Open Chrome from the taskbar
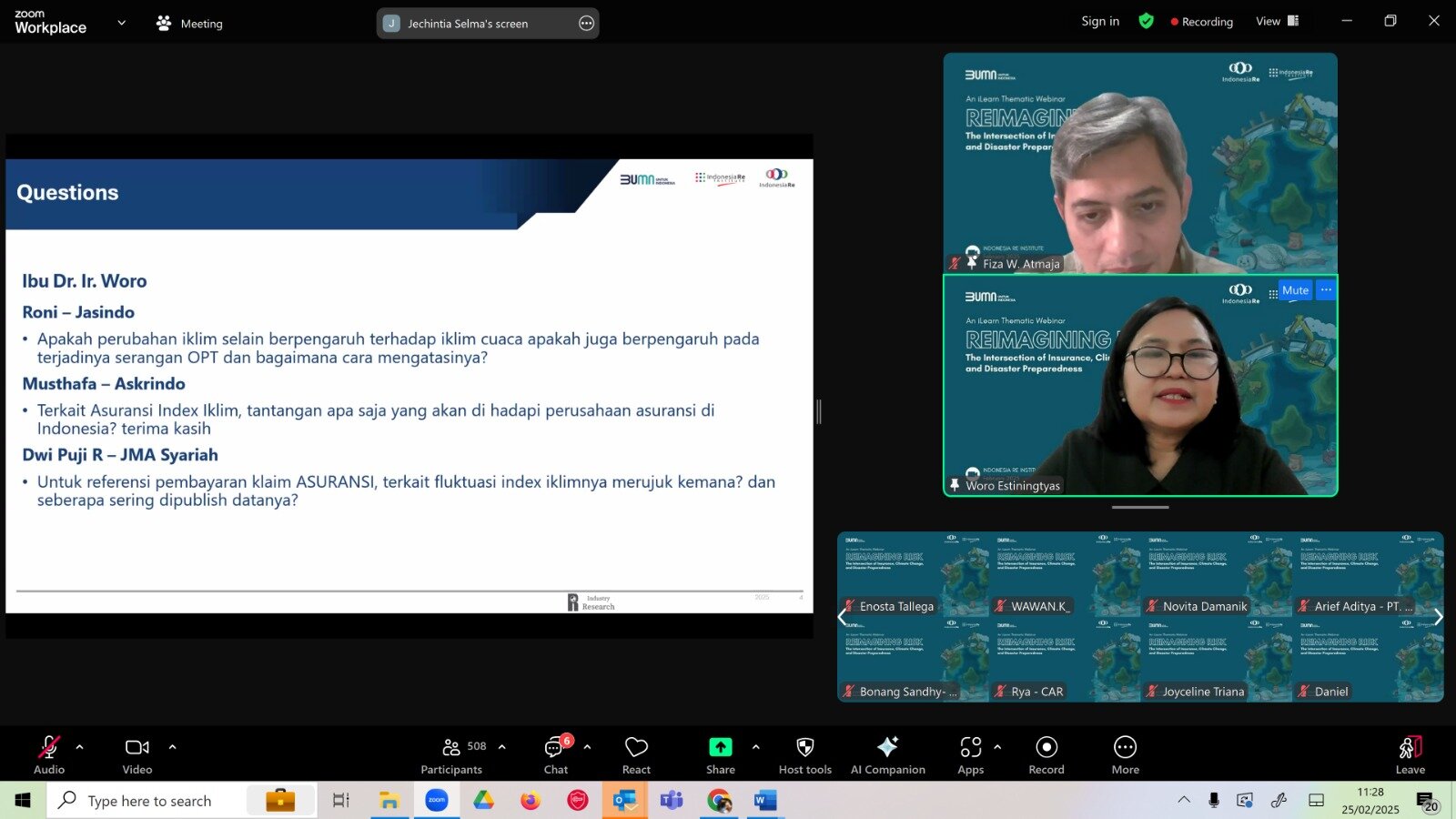This screenshot has width=1456, height=819. 719,801
